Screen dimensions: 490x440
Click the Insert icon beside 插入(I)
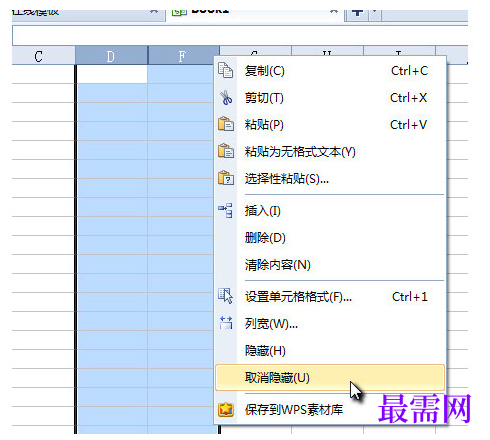pyautogui.click(x=226, y=210)
